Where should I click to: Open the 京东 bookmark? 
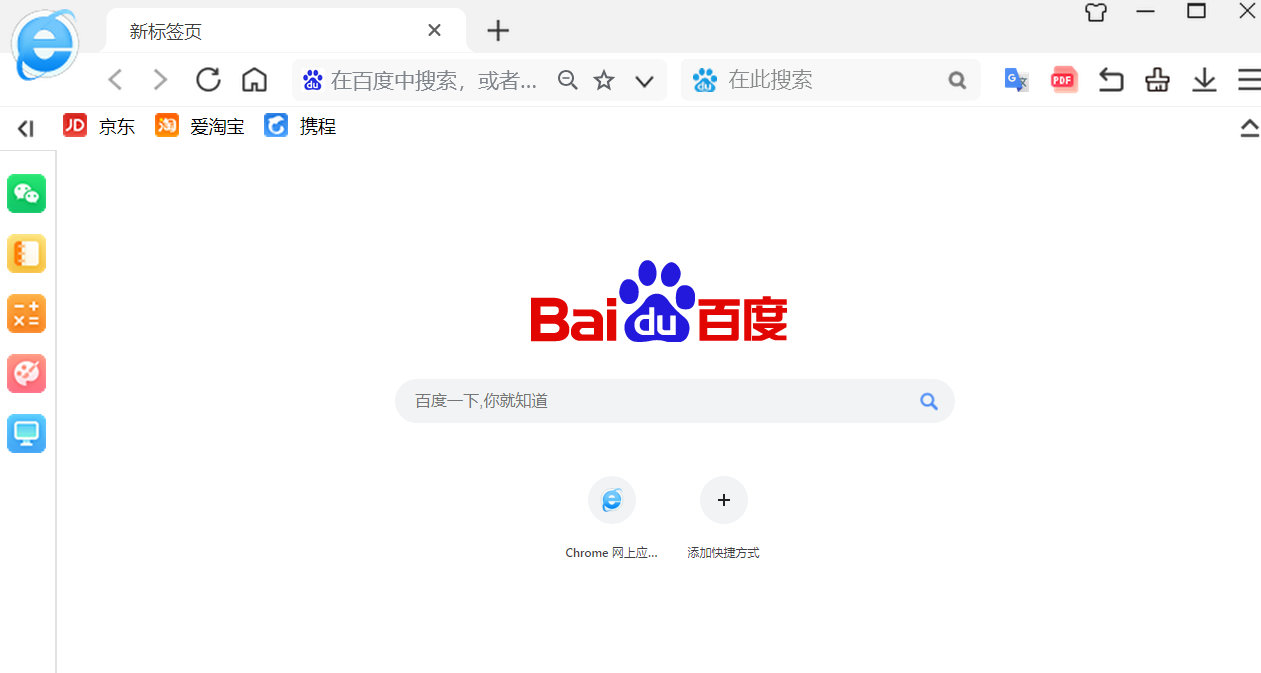coord(98,126)
